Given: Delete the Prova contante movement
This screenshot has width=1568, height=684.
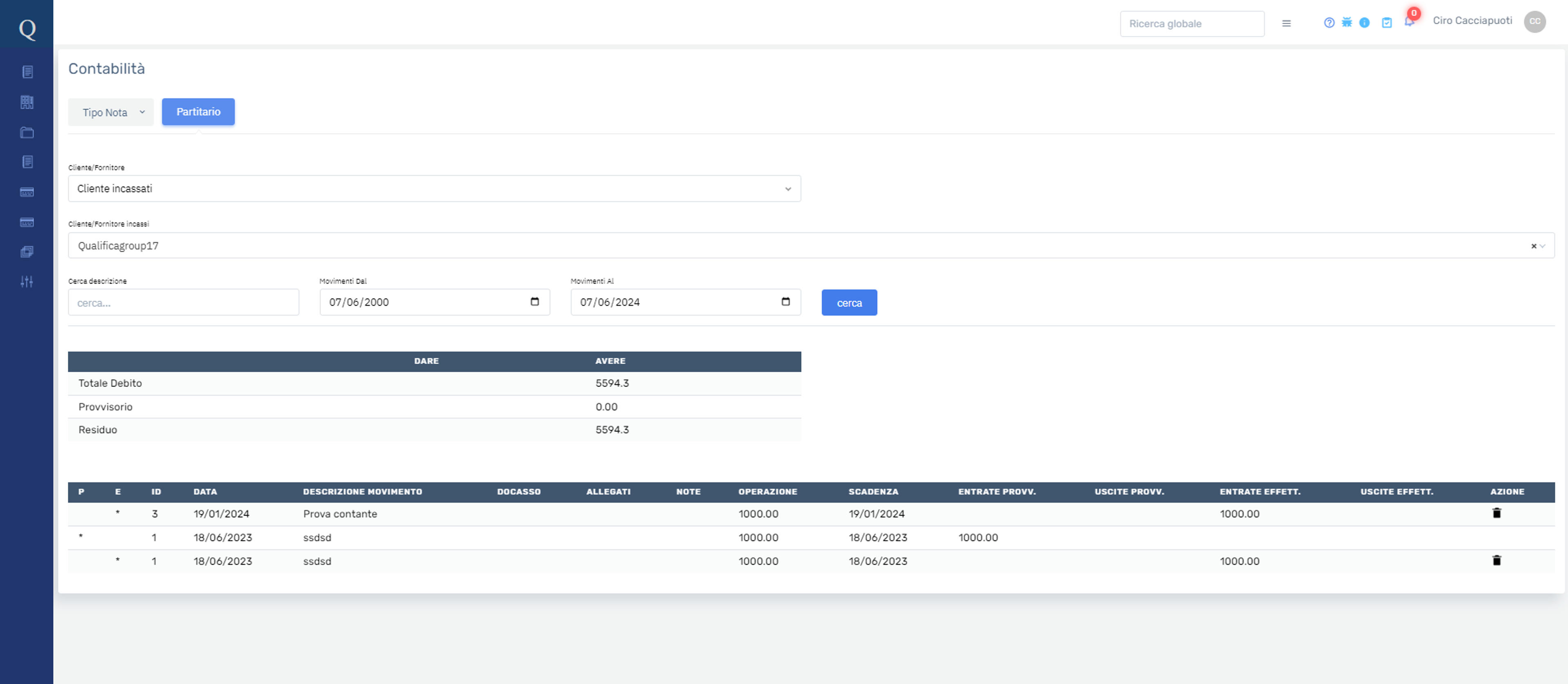Looking at the screenshot, I should (x=1497, y=513).
